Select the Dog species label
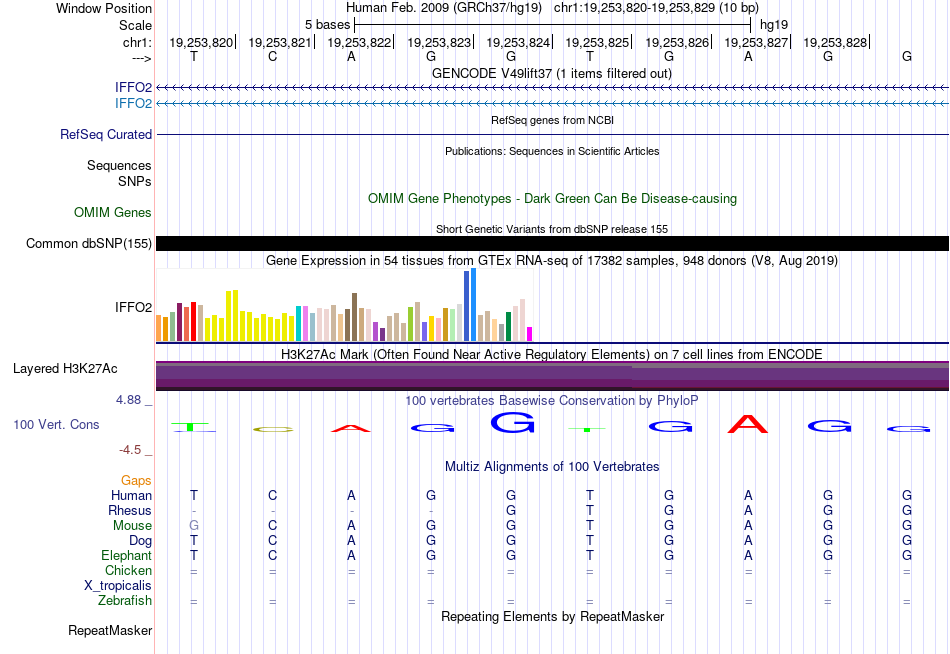The height and width of the screenshot is (654, 950). [x=140, y=541]
